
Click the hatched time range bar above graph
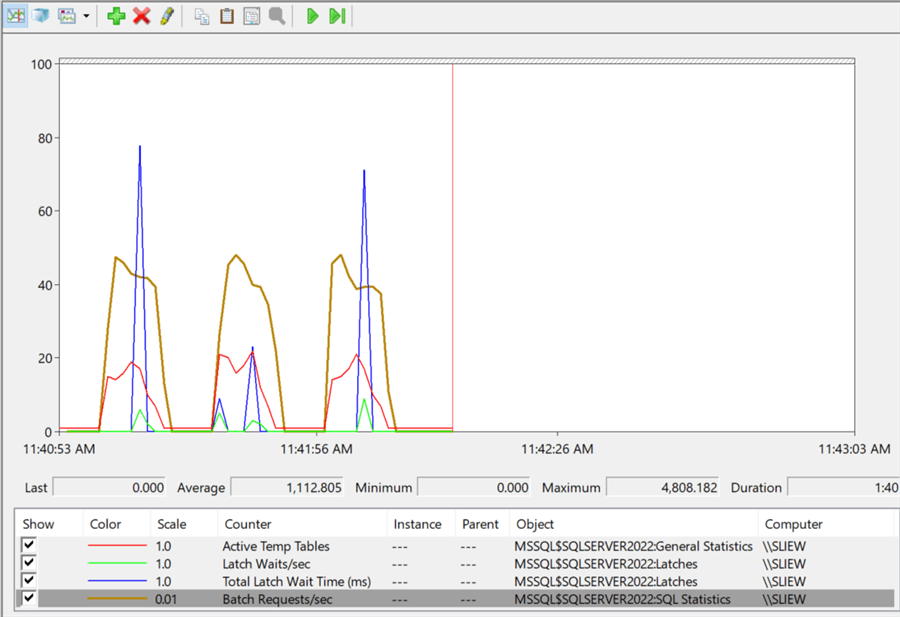[x=457, y=60]
